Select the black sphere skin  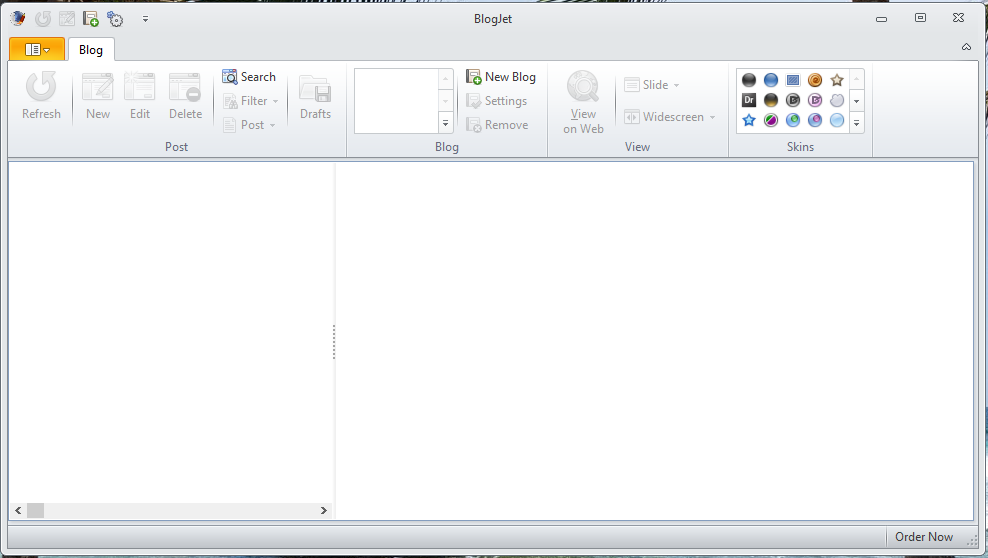tap(749, 80)
